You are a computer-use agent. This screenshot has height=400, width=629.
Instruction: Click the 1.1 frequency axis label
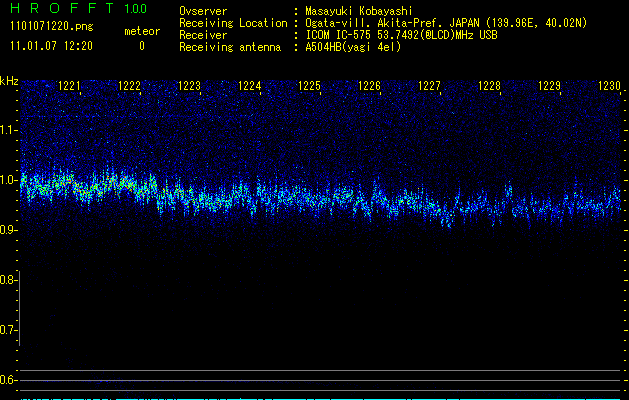tap(9, 130)
